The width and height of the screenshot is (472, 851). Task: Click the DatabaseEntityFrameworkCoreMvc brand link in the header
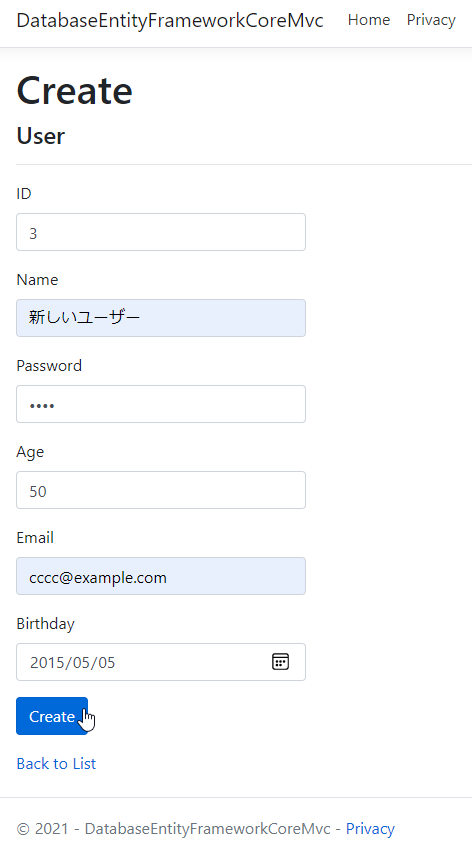(170, 20)
